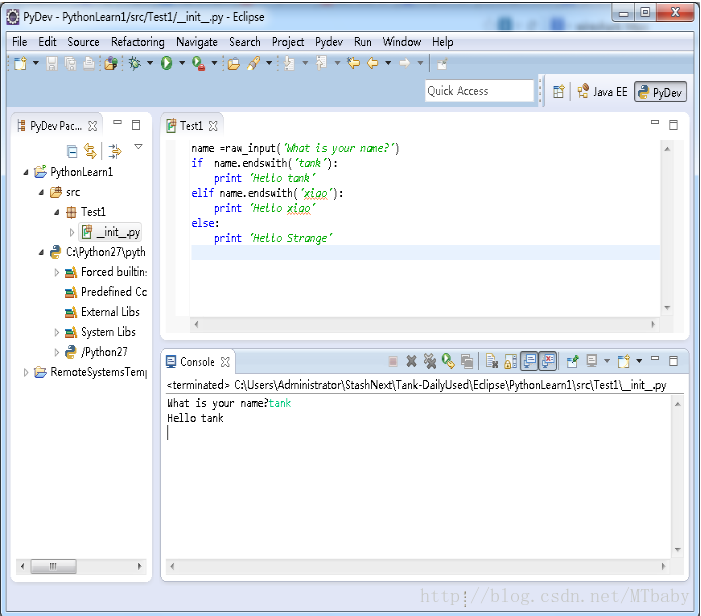Click the green Run button in toolbar
This screenshot has height=616, width=701.
(166, 63)
